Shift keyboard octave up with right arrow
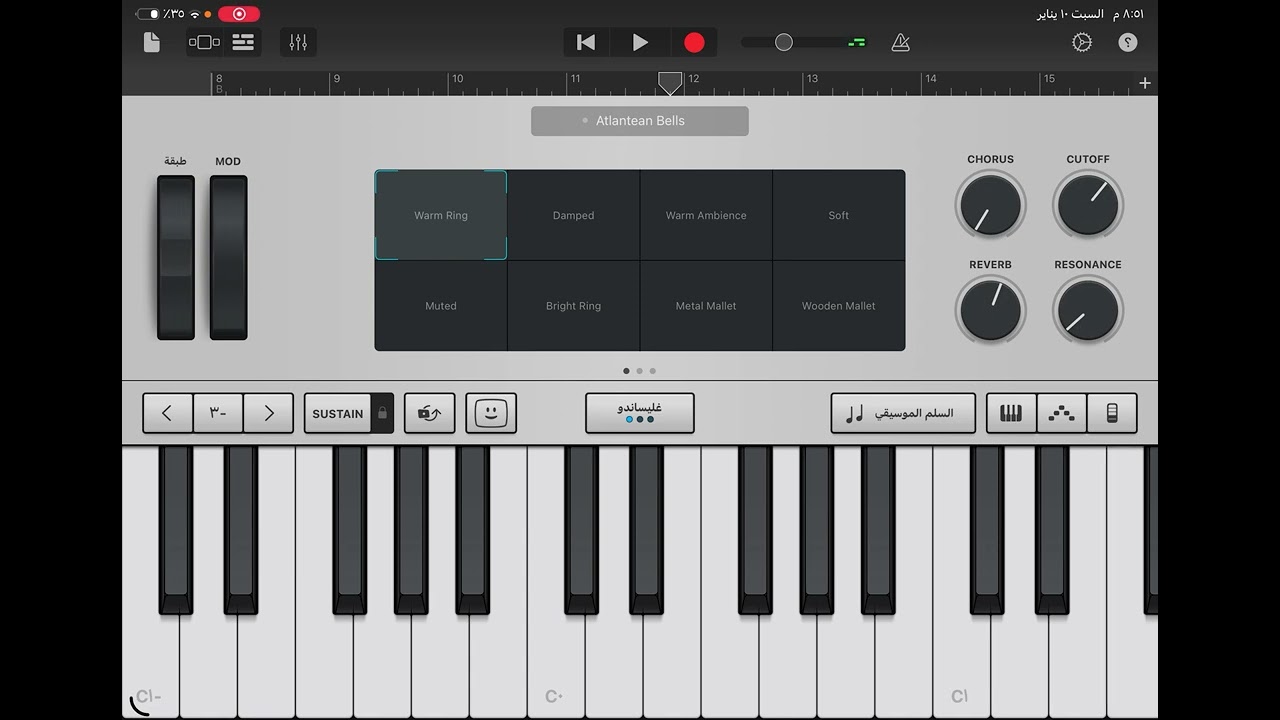1280x720 pixels. point(269,413)
